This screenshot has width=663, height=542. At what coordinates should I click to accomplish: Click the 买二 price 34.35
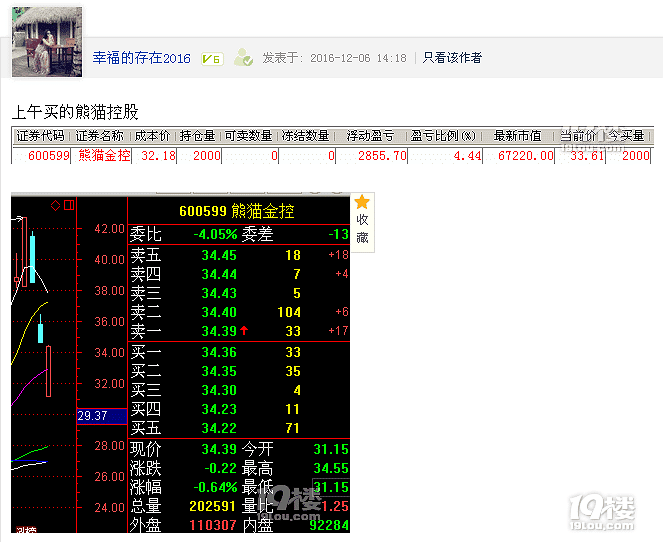(x=219, y=371)
